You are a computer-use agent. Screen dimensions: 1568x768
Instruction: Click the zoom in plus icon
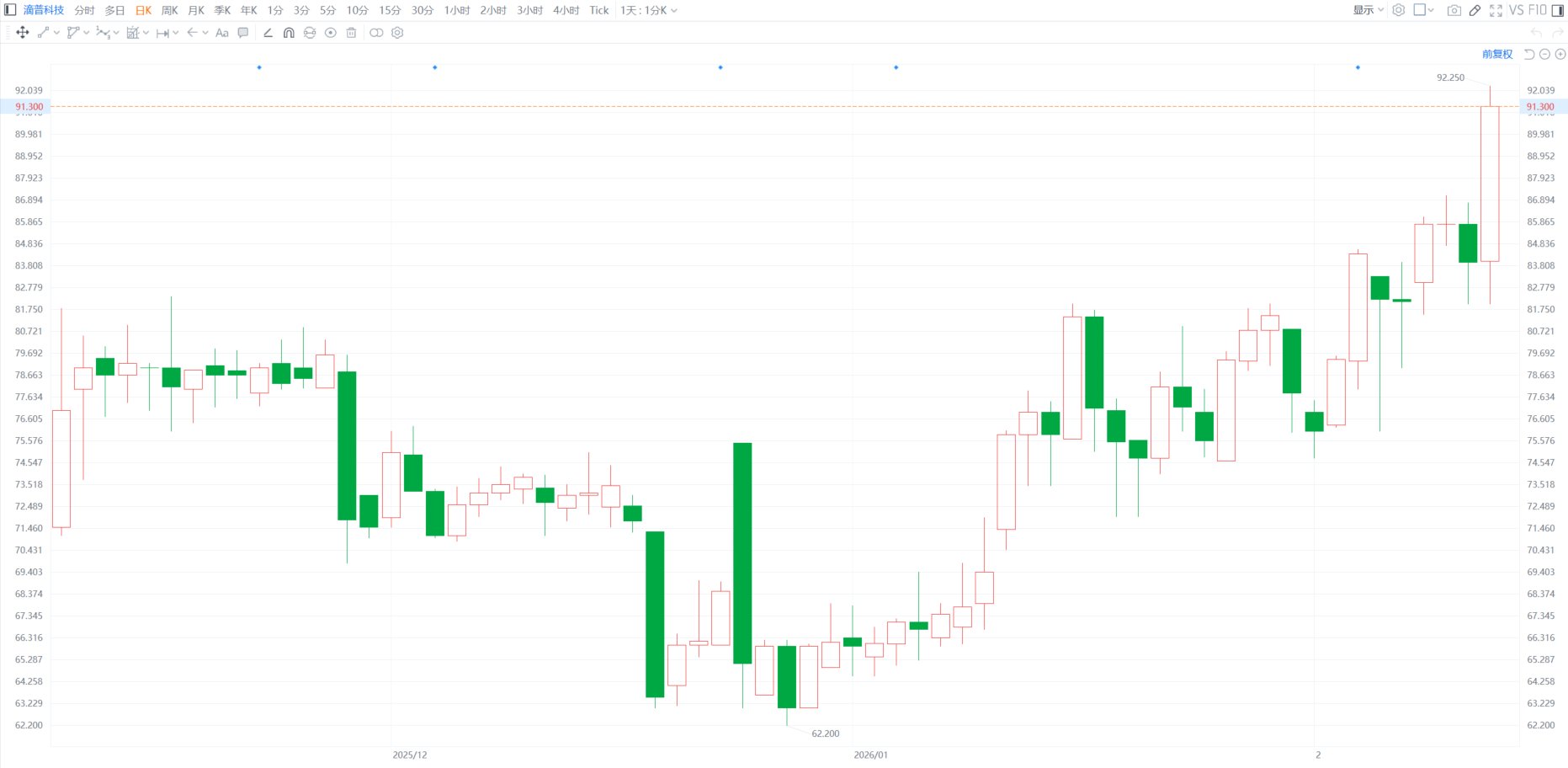pos(1560,54)
